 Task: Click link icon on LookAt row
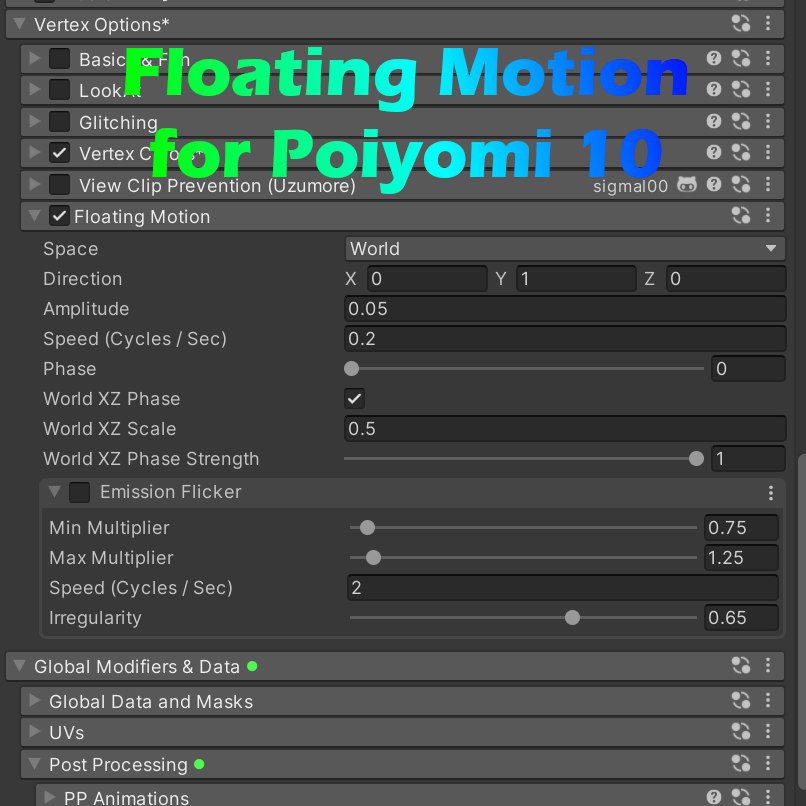(x=741, y=89)
